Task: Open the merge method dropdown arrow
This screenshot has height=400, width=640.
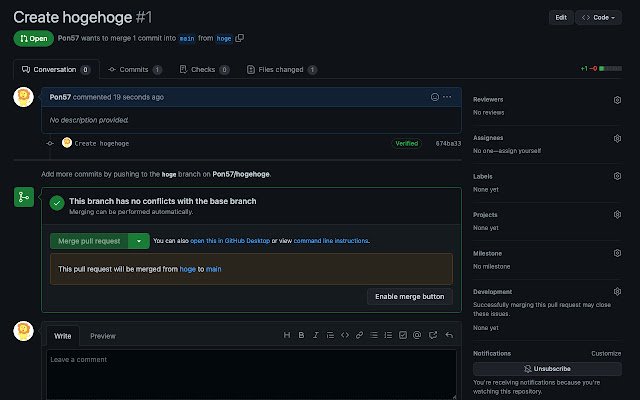Action: 139,241
